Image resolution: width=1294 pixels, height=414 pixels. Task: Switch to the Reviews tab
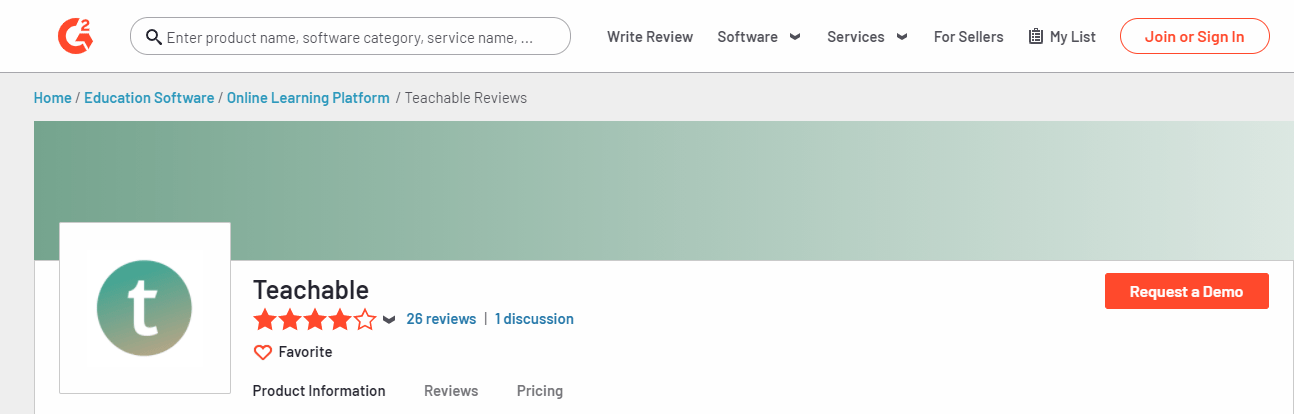click(451, 391)
